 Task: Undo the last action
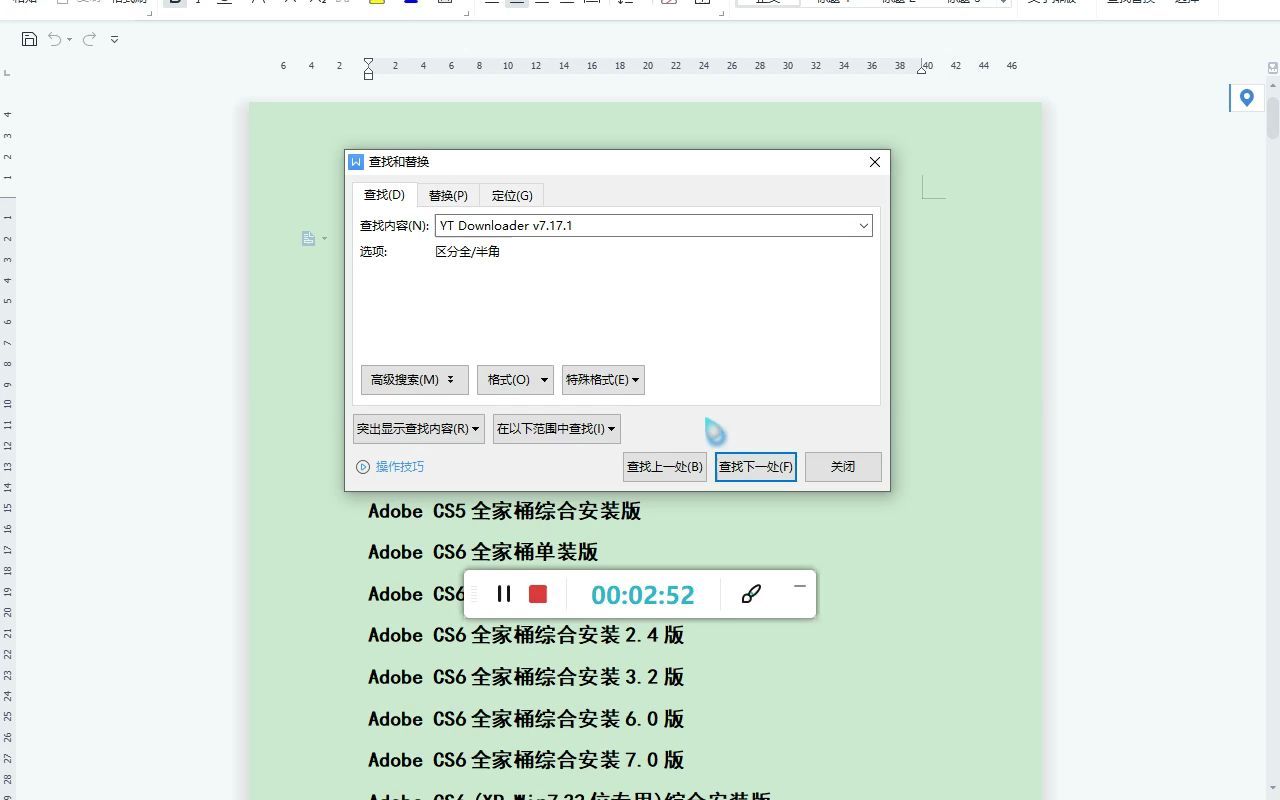(54, 38)
